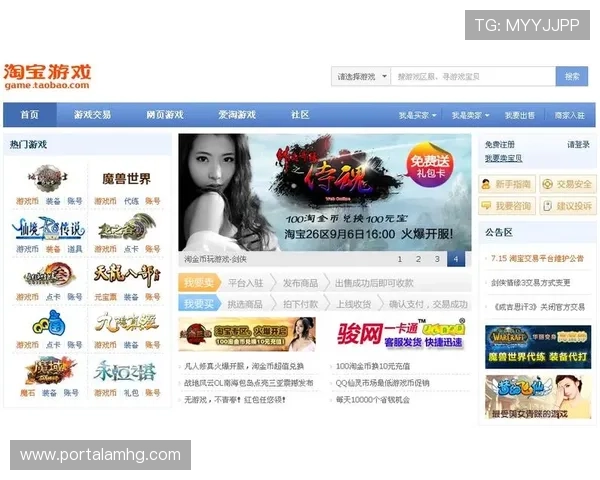Show banner slide 2
600x480 pixels.
[418, 259]
